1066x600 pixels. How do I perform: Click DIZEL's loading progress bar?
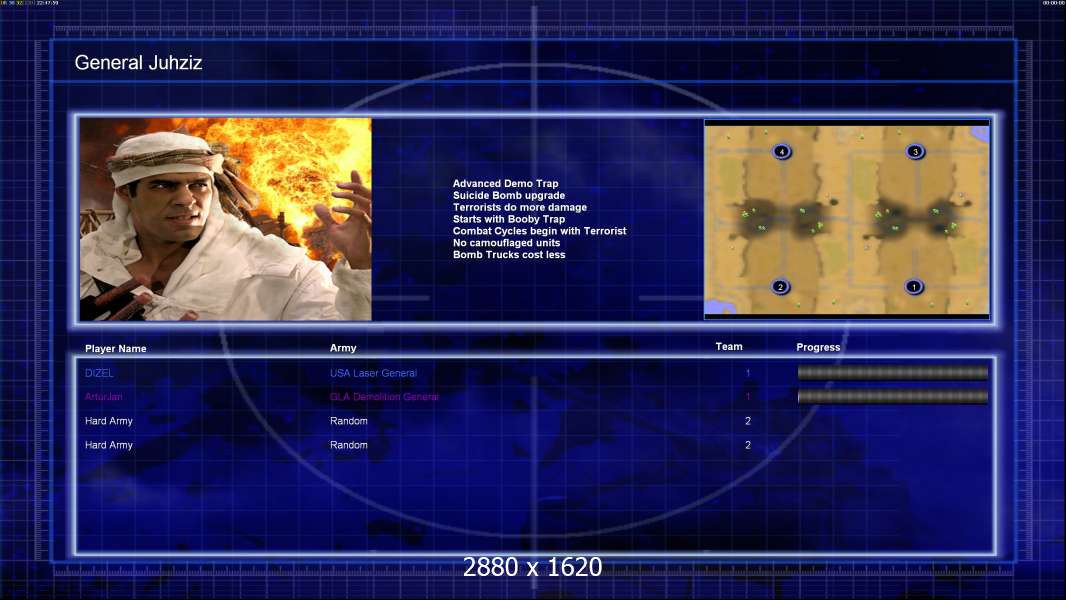893,372
